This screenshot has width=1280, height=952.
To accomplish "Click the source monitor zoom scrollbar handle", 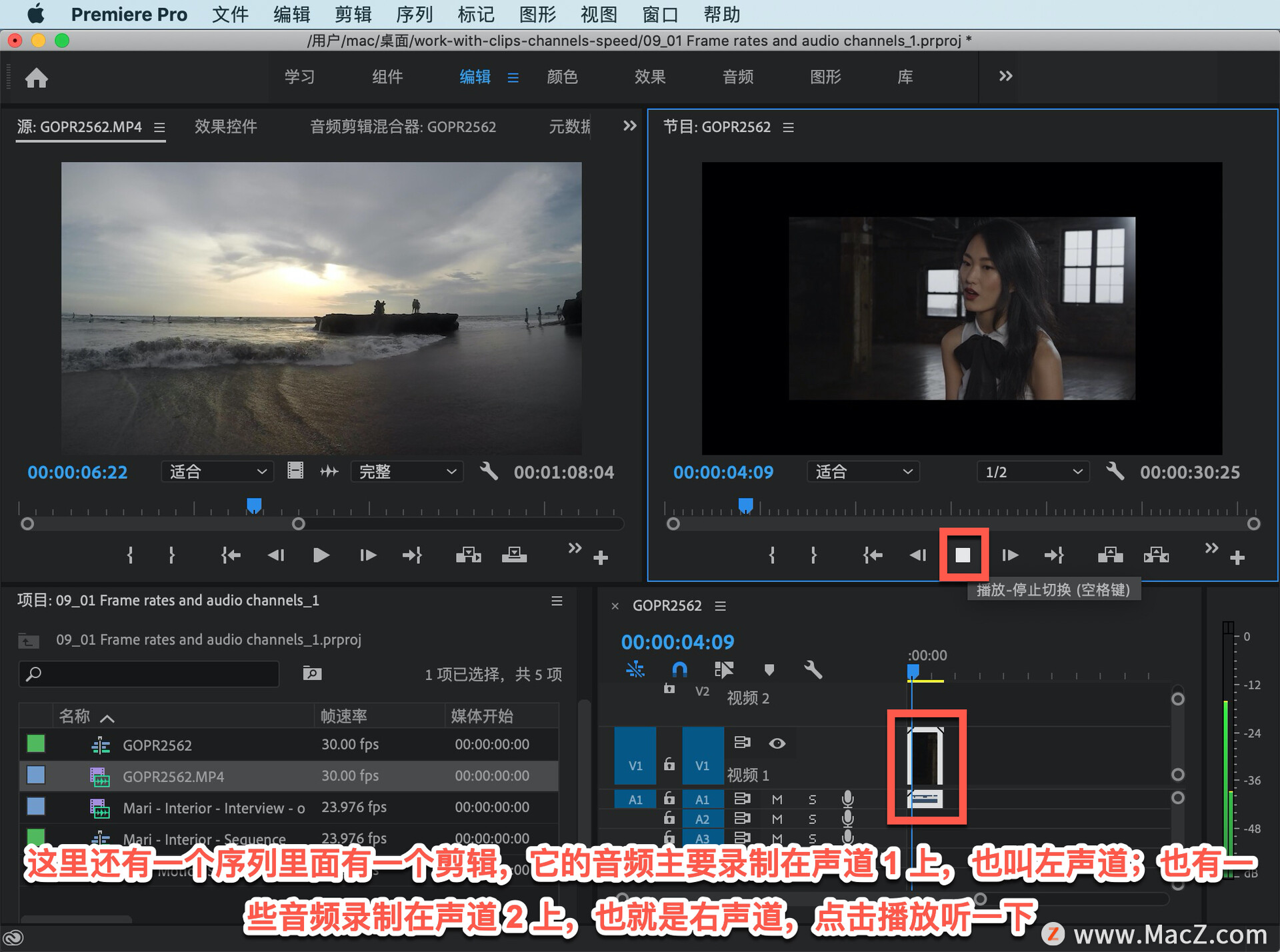I will pyautogui.click(x=298, y=524).
